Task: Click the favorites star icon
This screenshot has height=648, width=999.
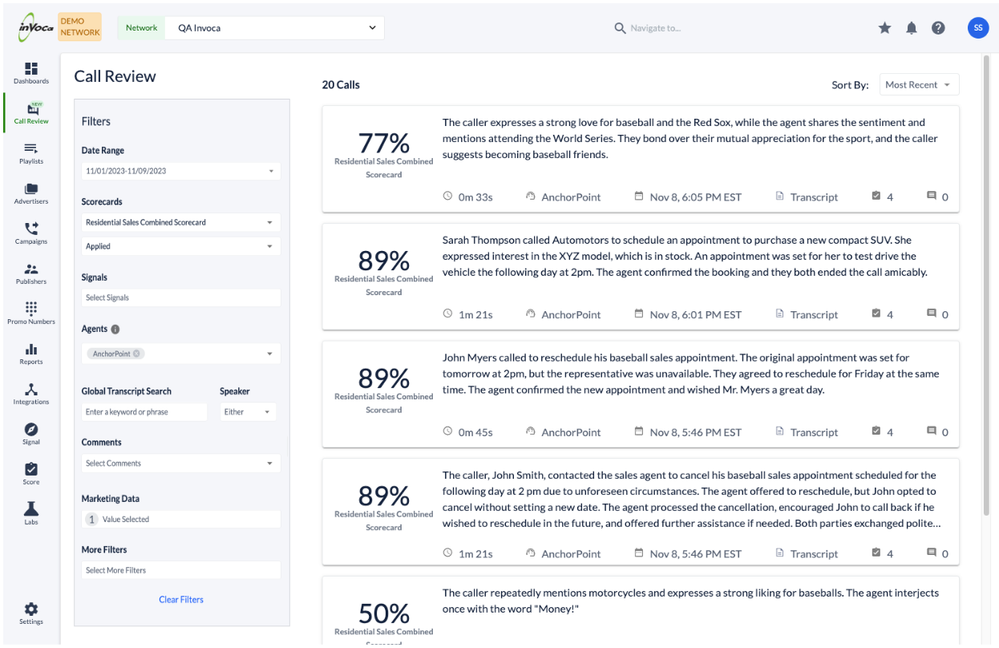Action: [884, 28]
